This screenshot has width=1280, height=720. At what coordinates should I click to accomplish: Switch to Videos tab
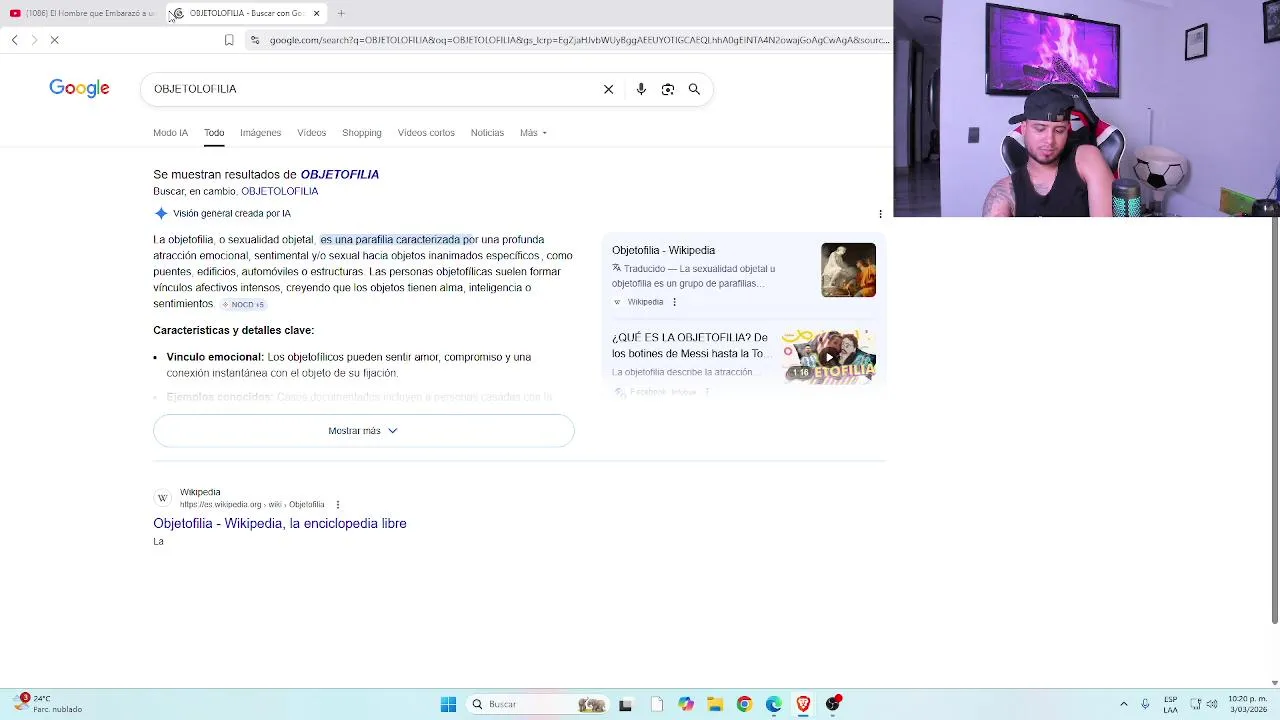pyautogui.click(x=311, y=133)
